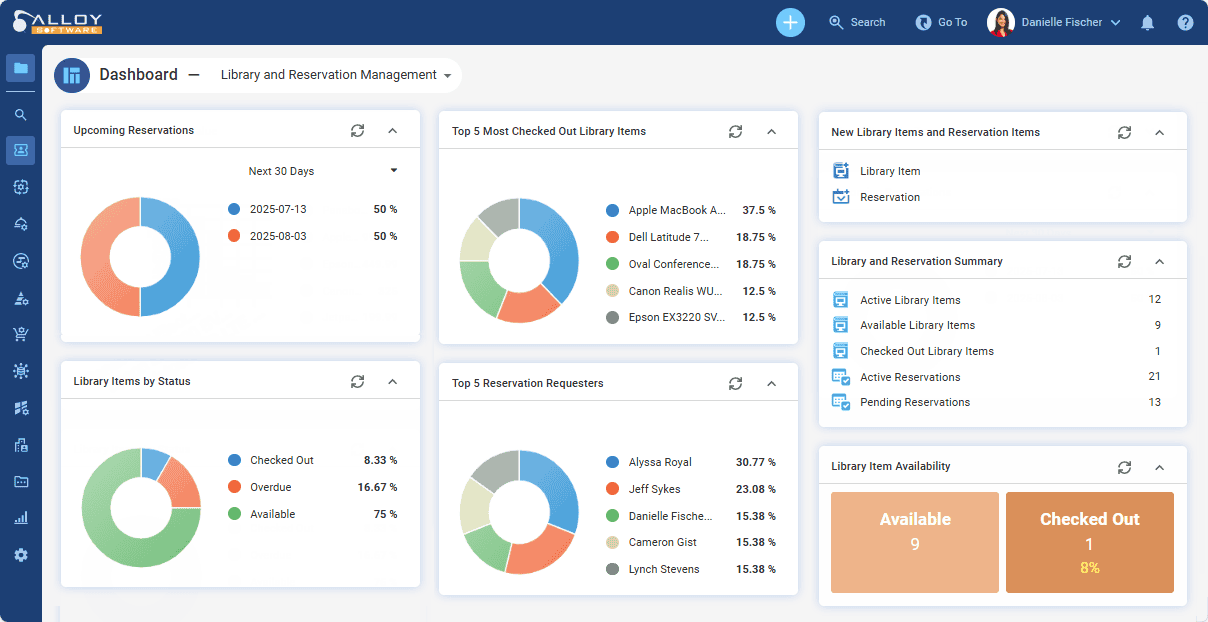Click Go To in the top bar
The image size is (1208, 622).
point(942,22)
